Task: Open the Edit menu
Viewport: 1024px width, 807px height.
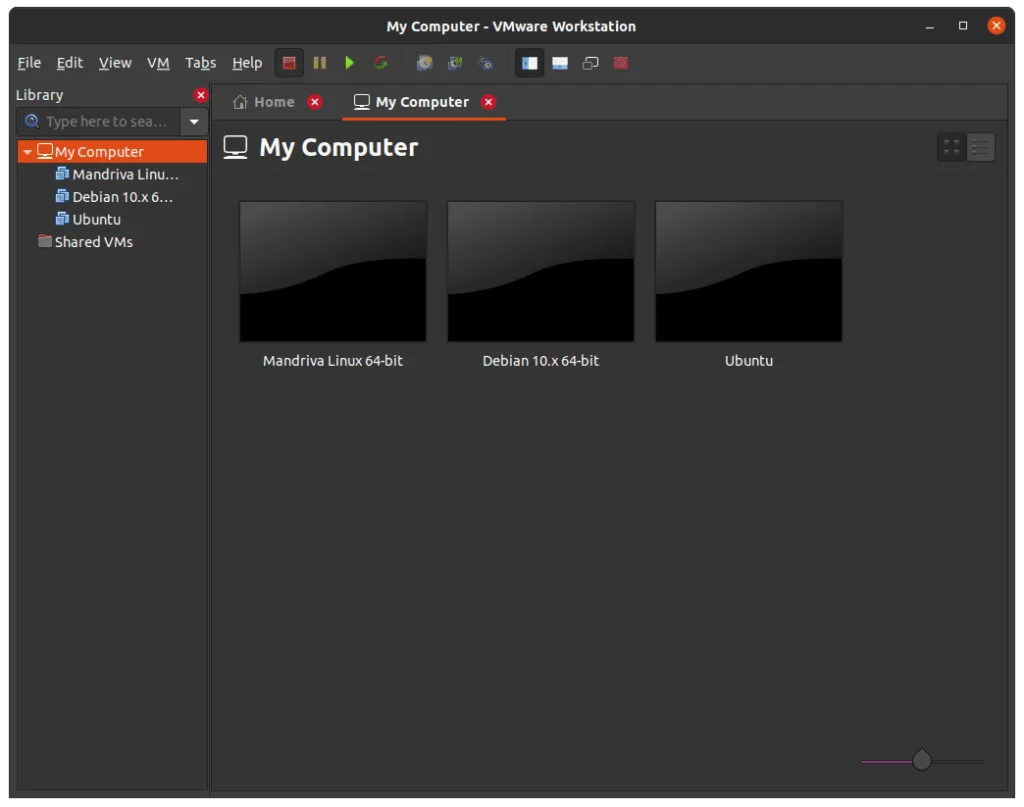Action: pos(69,63)
